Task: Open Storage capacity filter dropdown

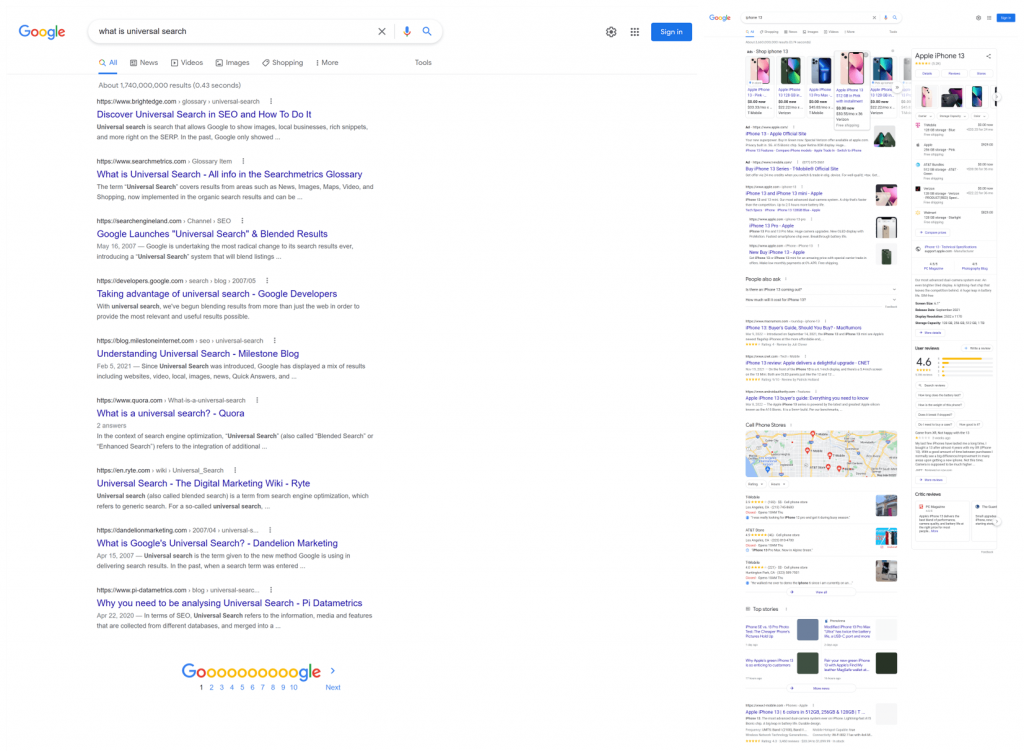Action: 953,116
